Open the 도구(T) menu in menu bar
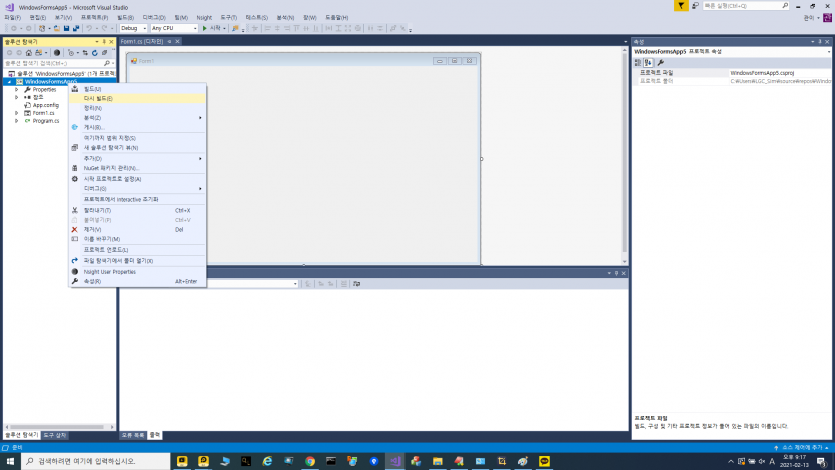This screenshot has width=835, height=470. 228,18
